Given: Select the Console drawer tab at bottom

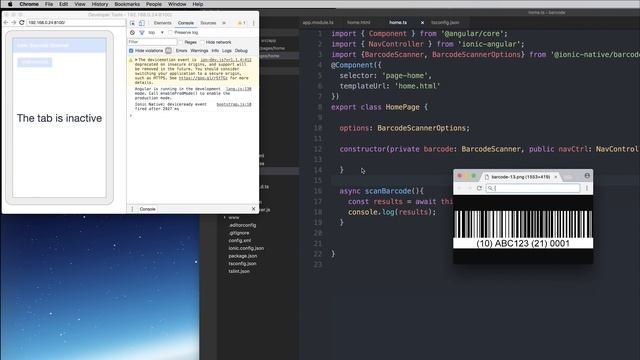Looking at the screenshot, I should click(x=147, y=209).
